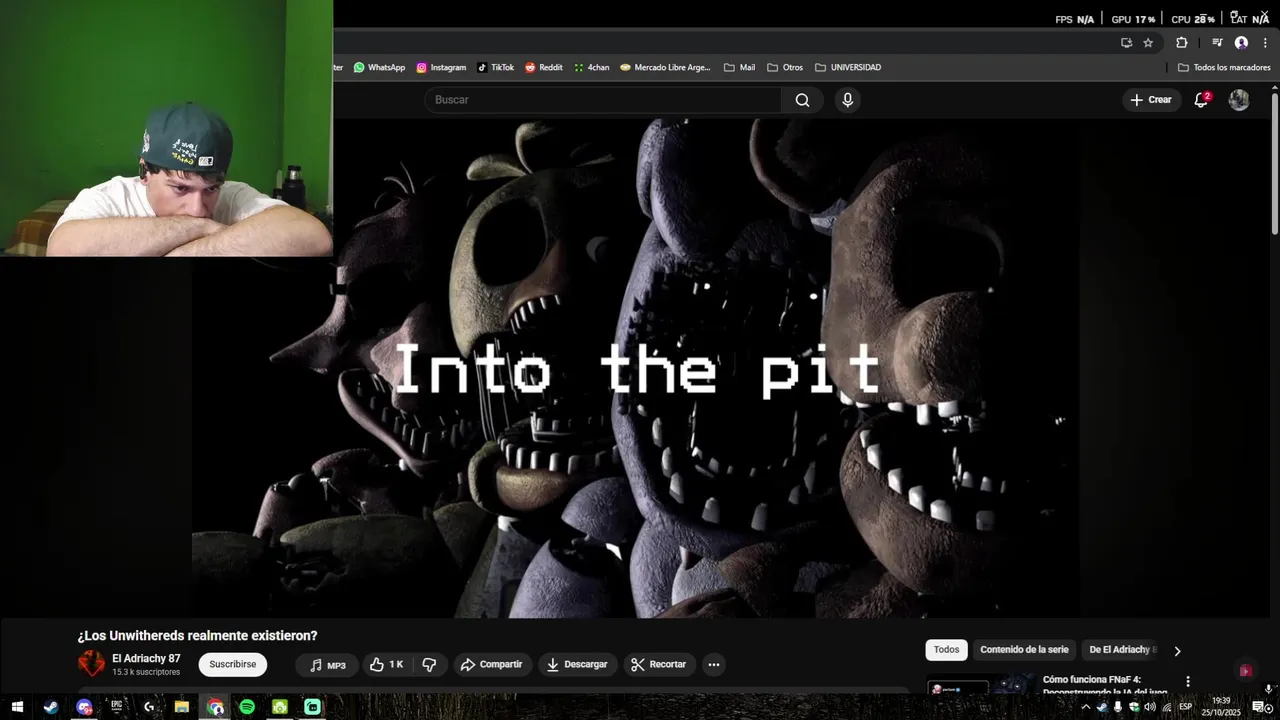Screen dimensions: 1280x720
Task: Select the Todos chip
Action: point(946,650)
